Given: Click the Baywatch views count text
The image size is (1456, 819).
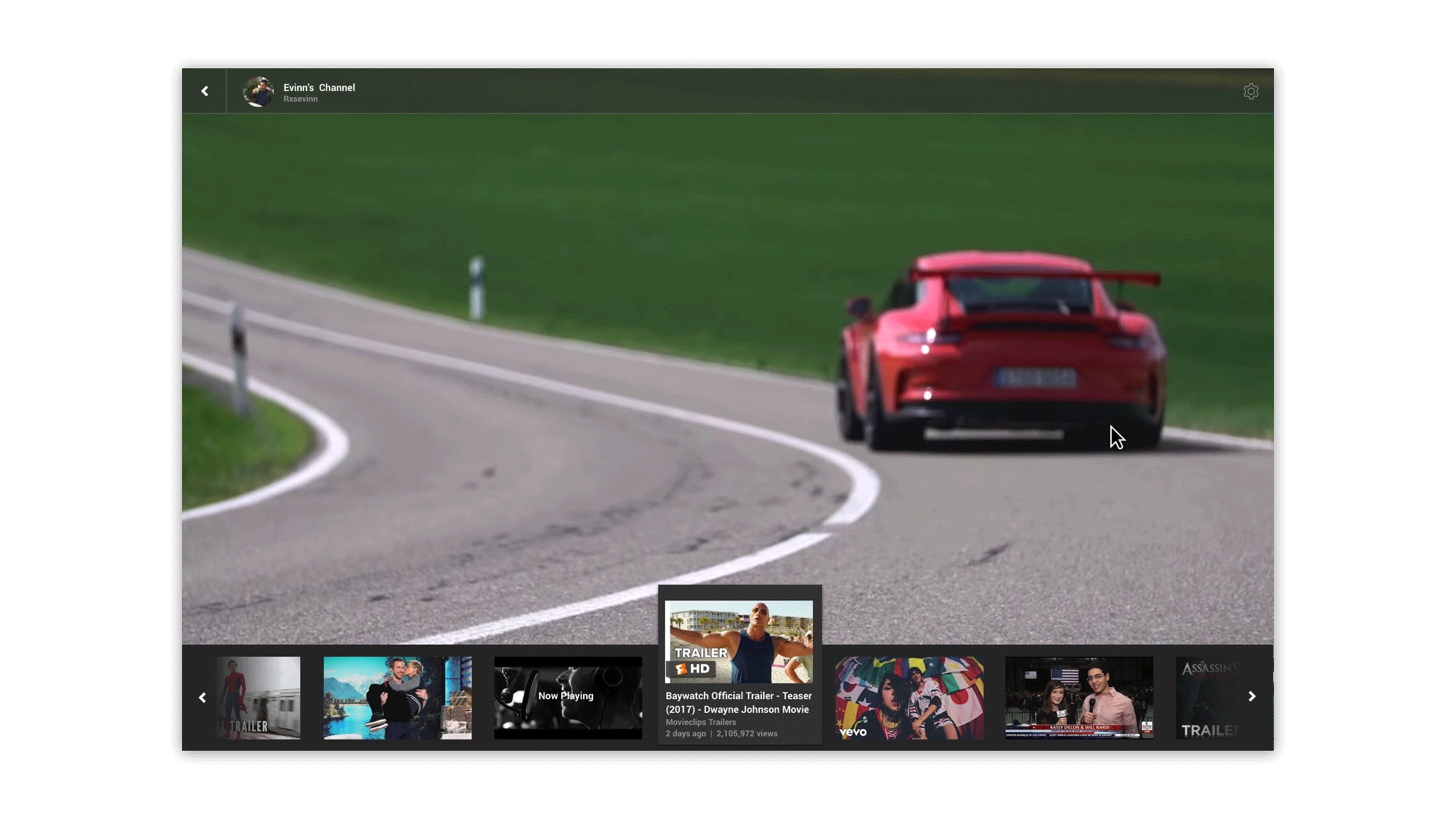Looking at the screenshot, I should [747, 734].
